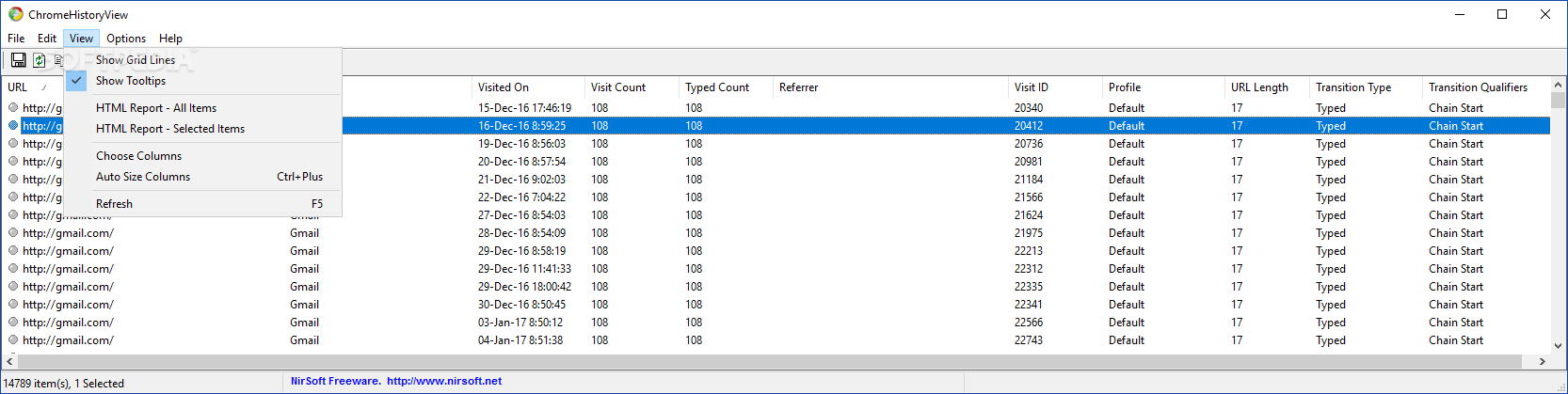Viewport: 1568px width, 394px height.
Task: Click Default profile cell in Visit ID 20981 row
Action: tap(1127, 161)
